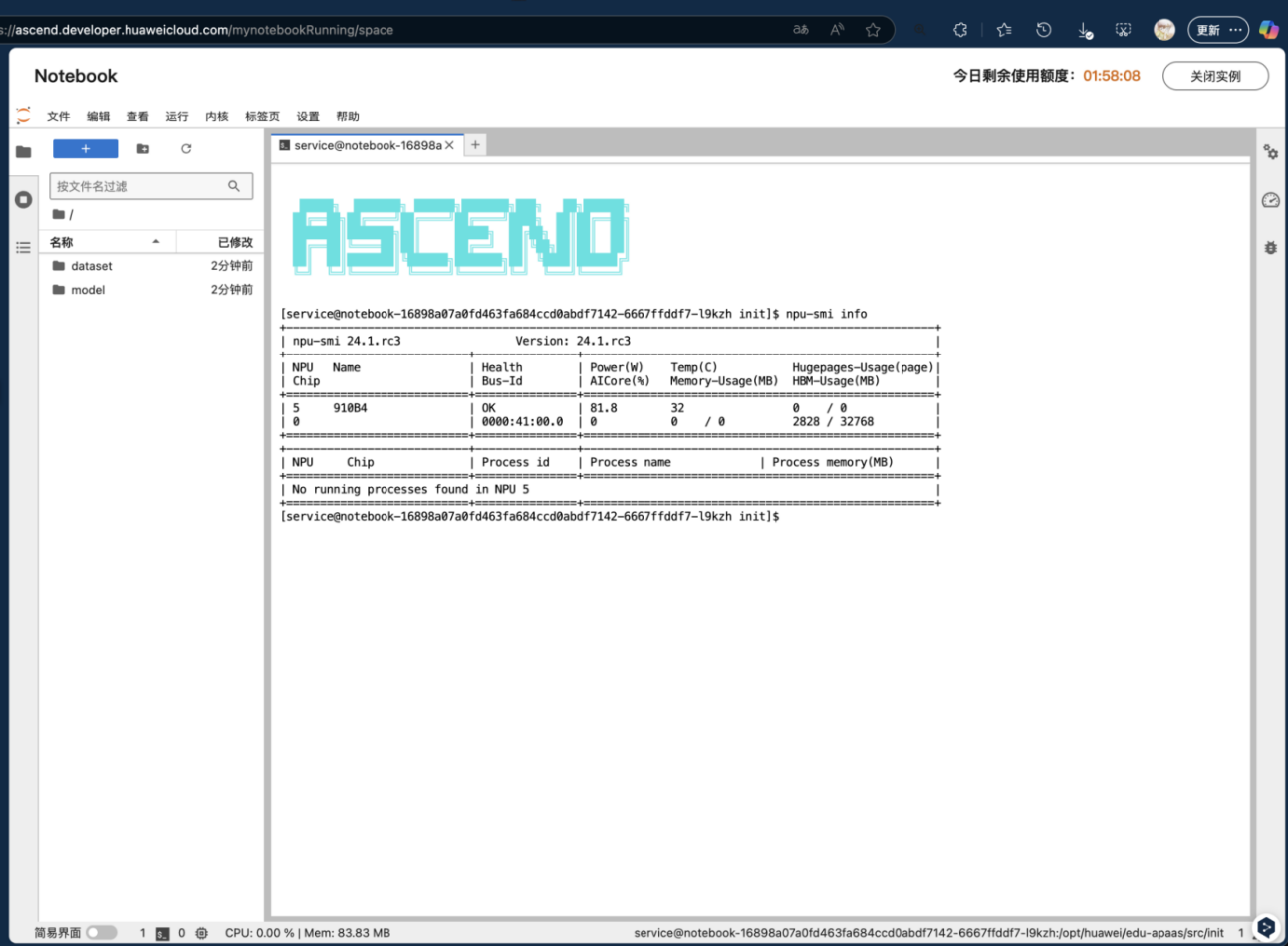Open the 帮助 menu

point(348,117)
